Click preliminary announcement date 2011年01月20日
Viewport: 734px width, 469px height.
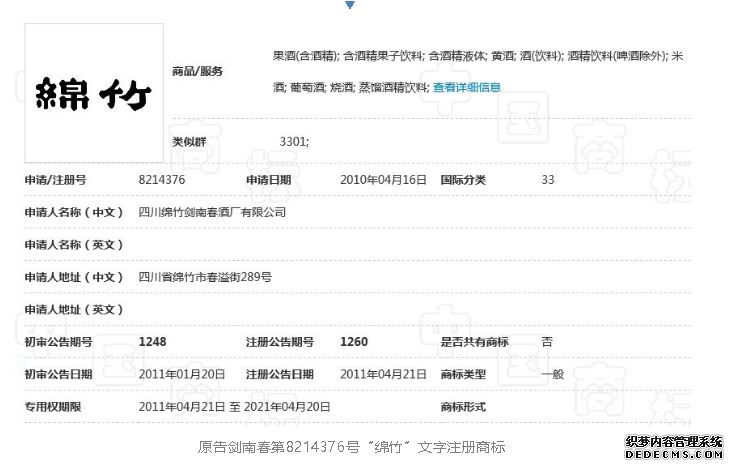[182, 374]
